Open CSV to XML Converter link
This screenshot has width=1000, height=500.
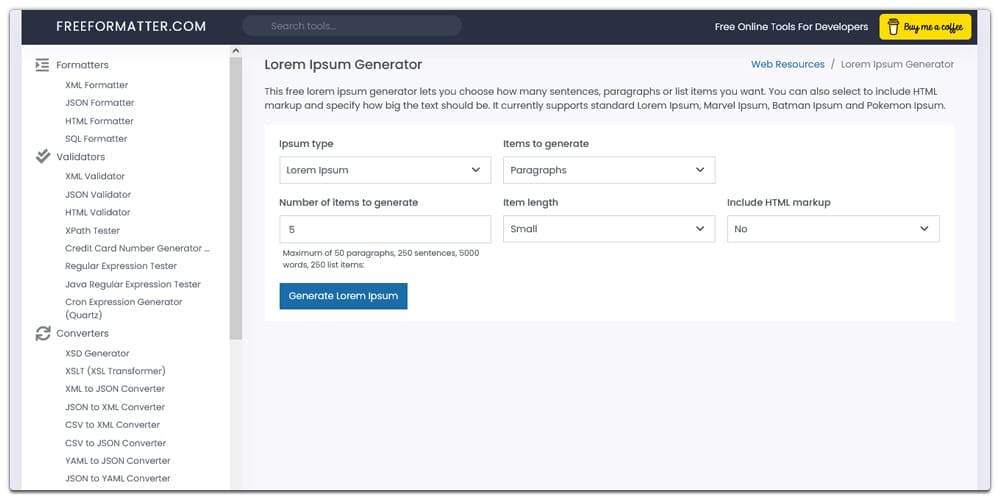[112, 425]
